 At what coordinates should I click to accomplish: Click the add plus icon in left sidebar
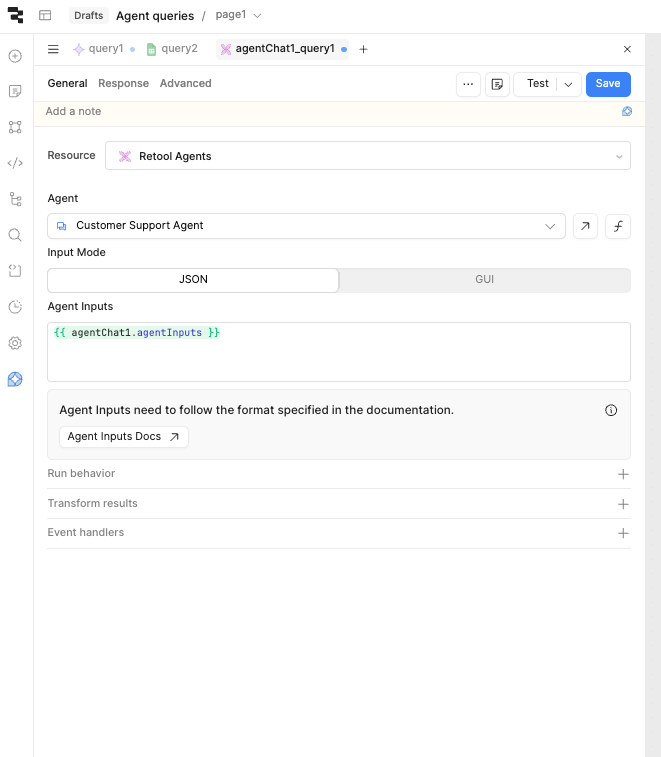15,56
